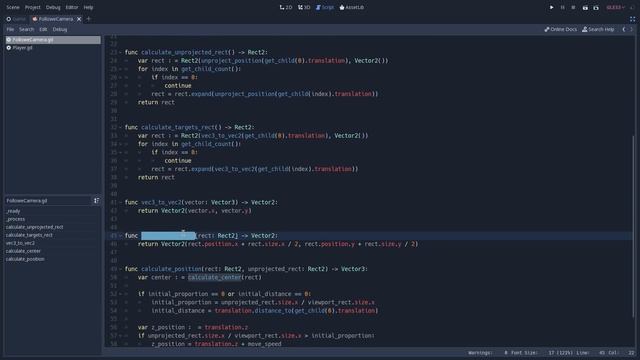Click the FollowCamera.gd methods filter field
The width and height of the screenshot is (640, 360).
[48, 201]
